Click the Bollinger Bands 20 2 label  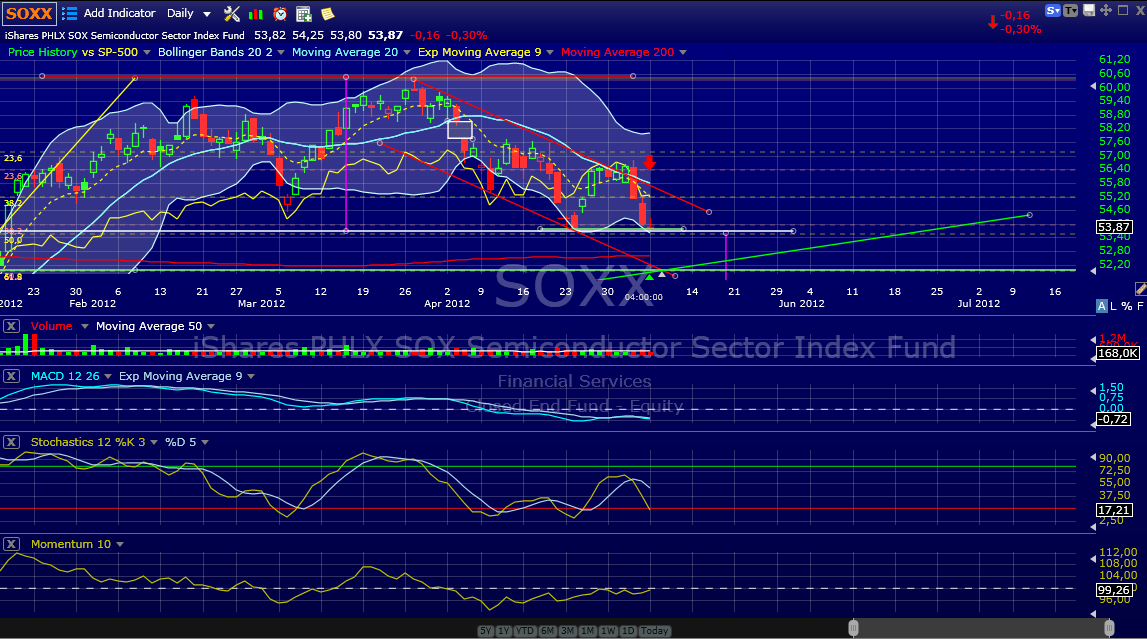tap(215, 53)
